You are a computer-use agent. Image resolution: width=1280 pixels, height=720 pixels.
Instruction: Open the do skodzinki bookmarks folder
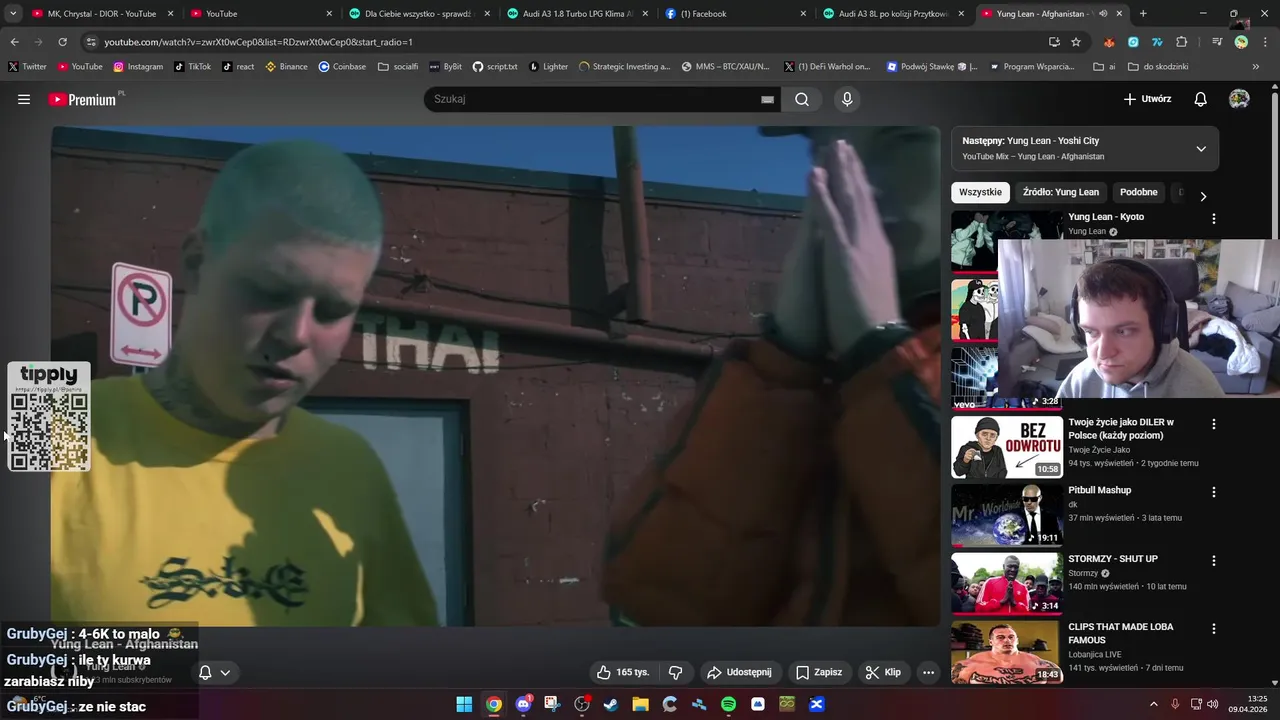1158,67
